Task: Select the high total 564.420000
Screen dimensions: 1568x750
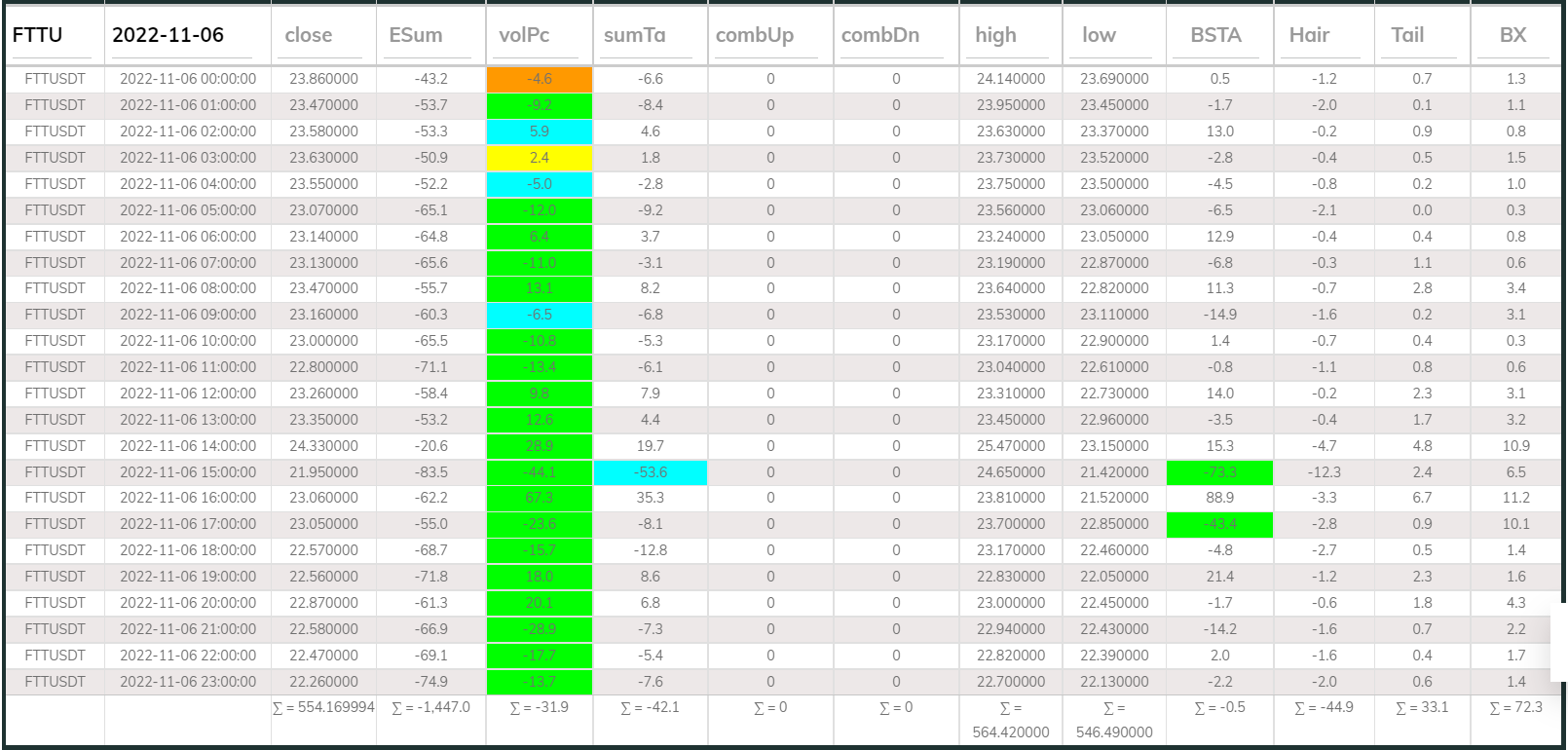Action: click(x=1011, y=720)
